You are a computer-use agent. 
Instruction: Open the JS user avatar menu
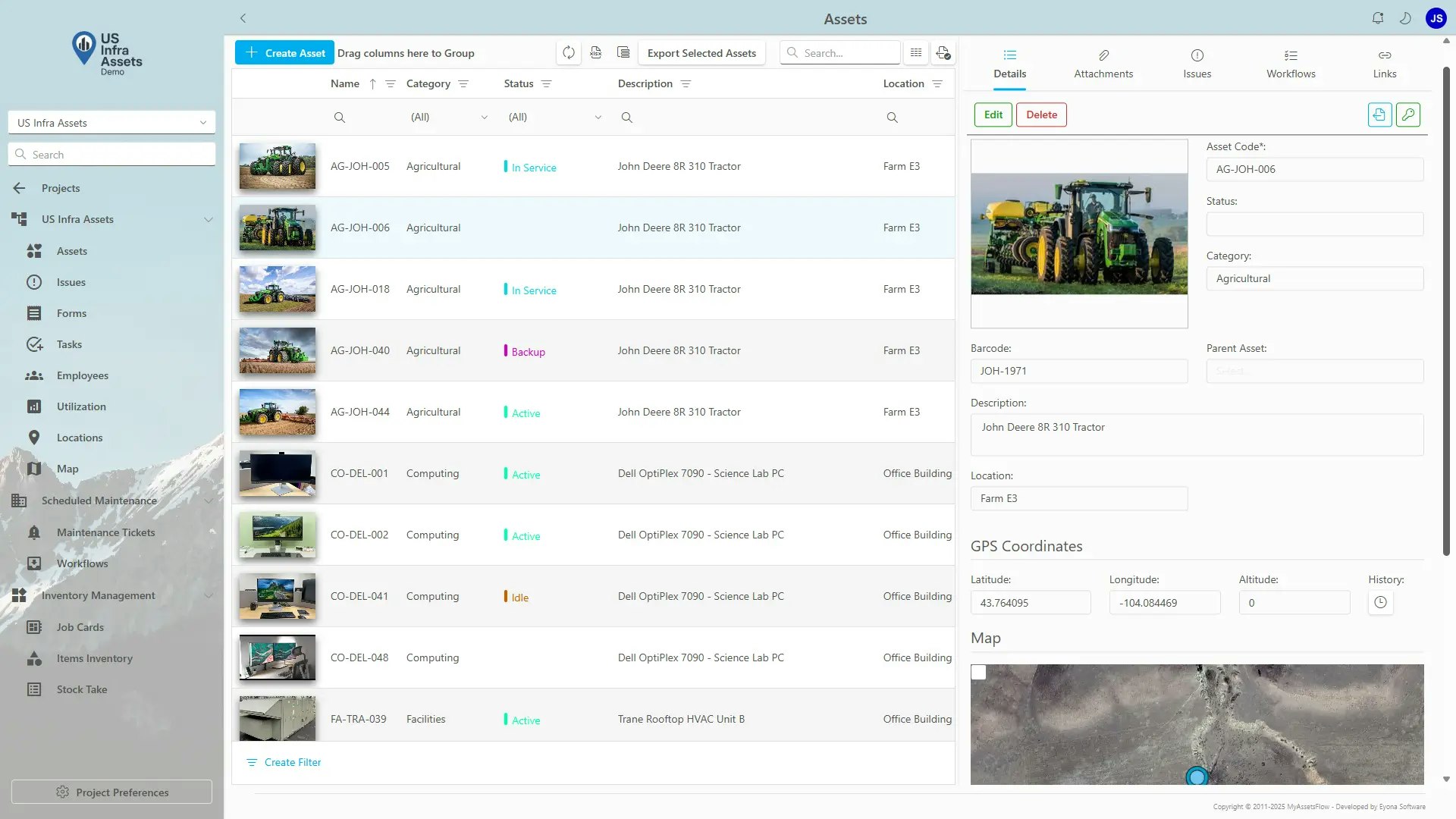click(1436, 18)
